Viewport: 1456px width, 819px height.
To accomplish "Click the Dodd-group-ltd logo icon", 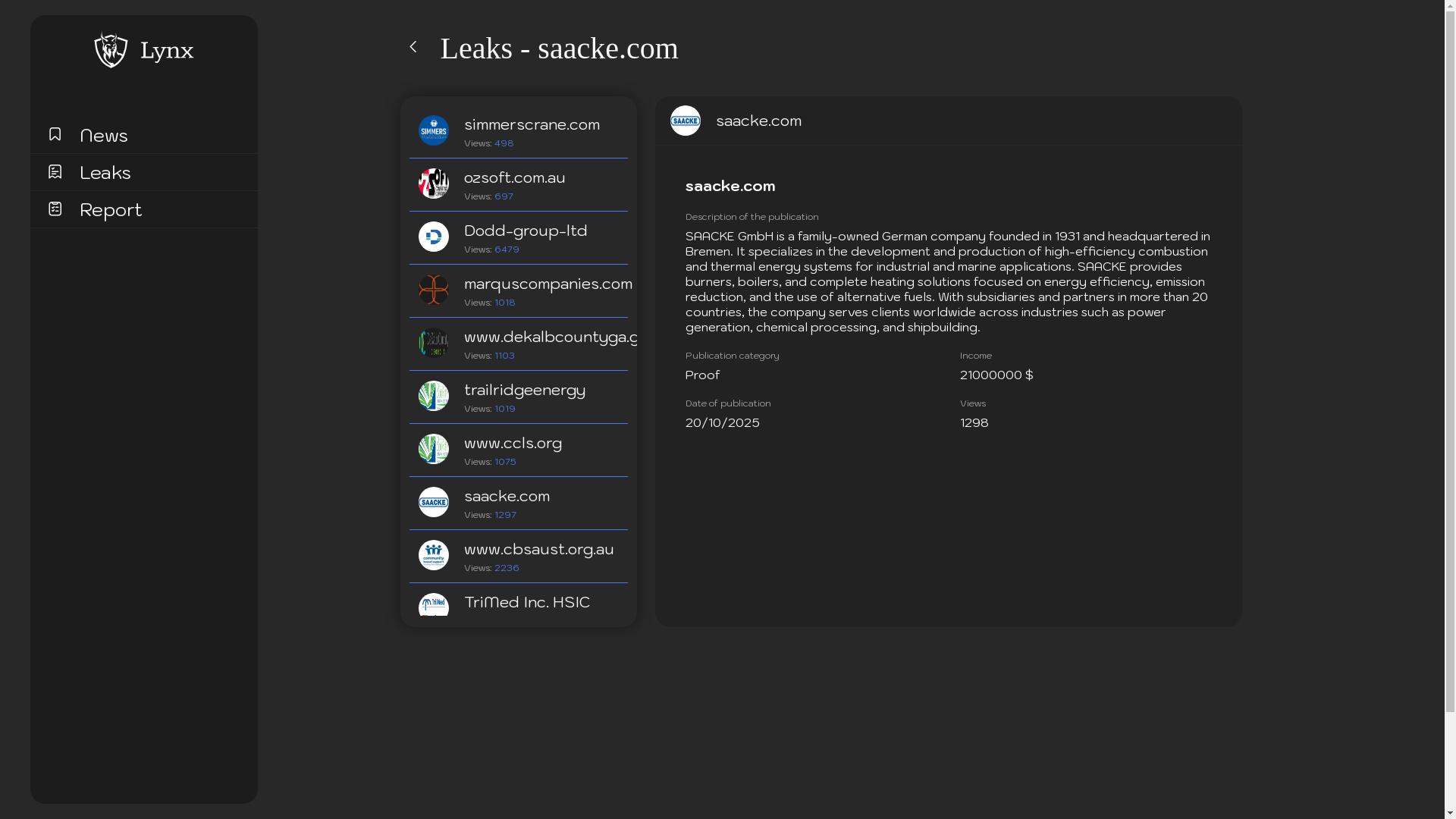I will 434,237.
